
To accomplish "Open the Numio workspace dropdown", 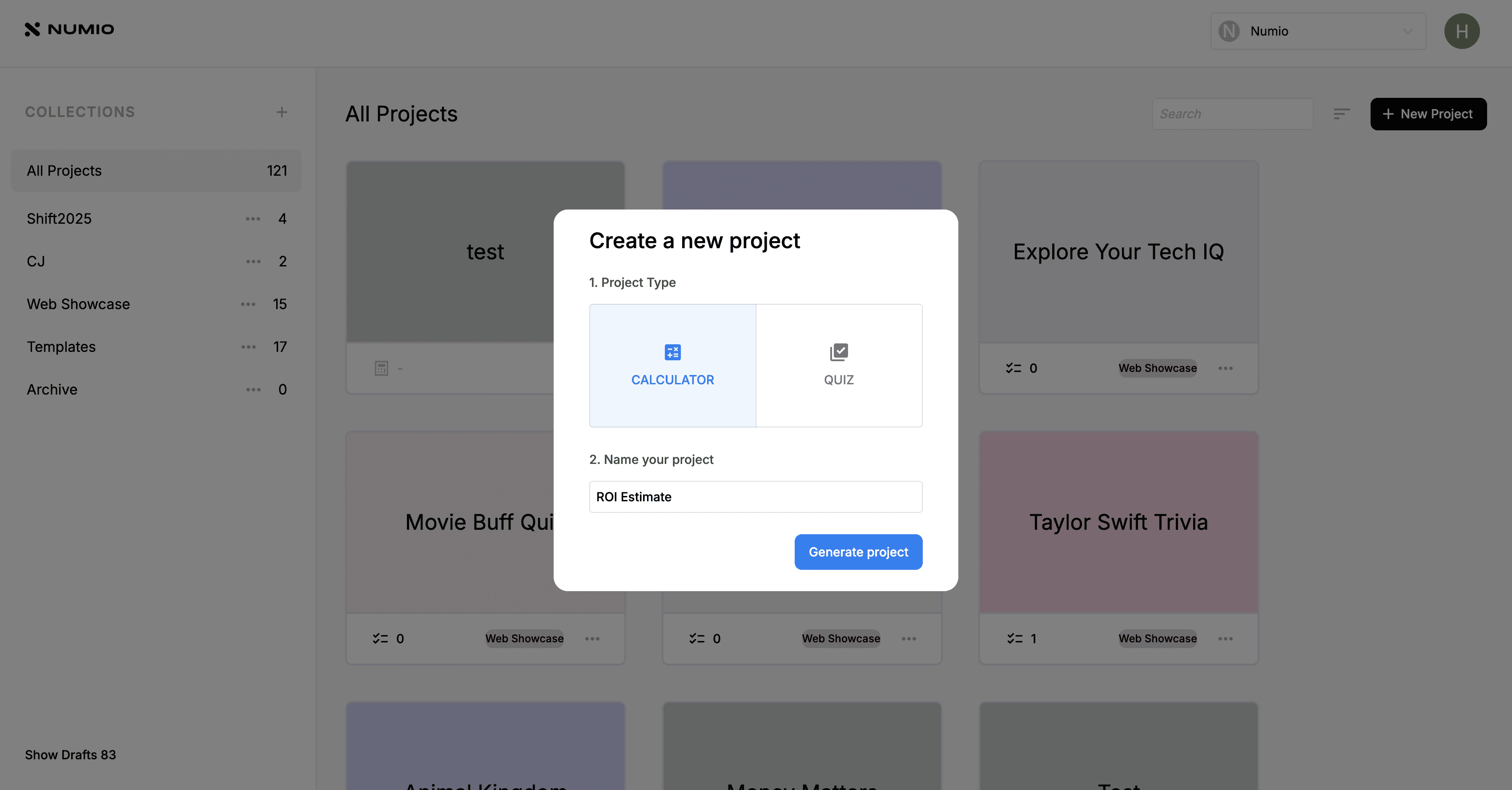I will coord(1318,31).
